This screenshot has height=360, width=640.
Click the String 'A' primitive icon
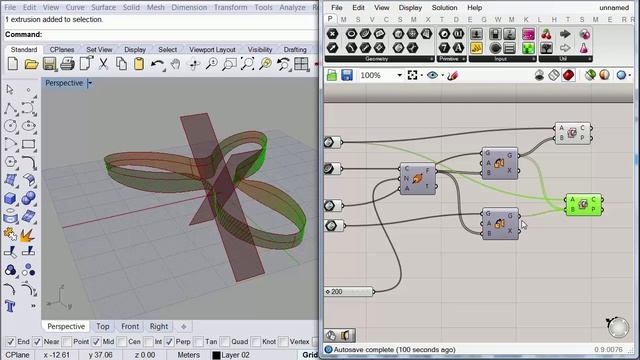click(x=458, y=48)
